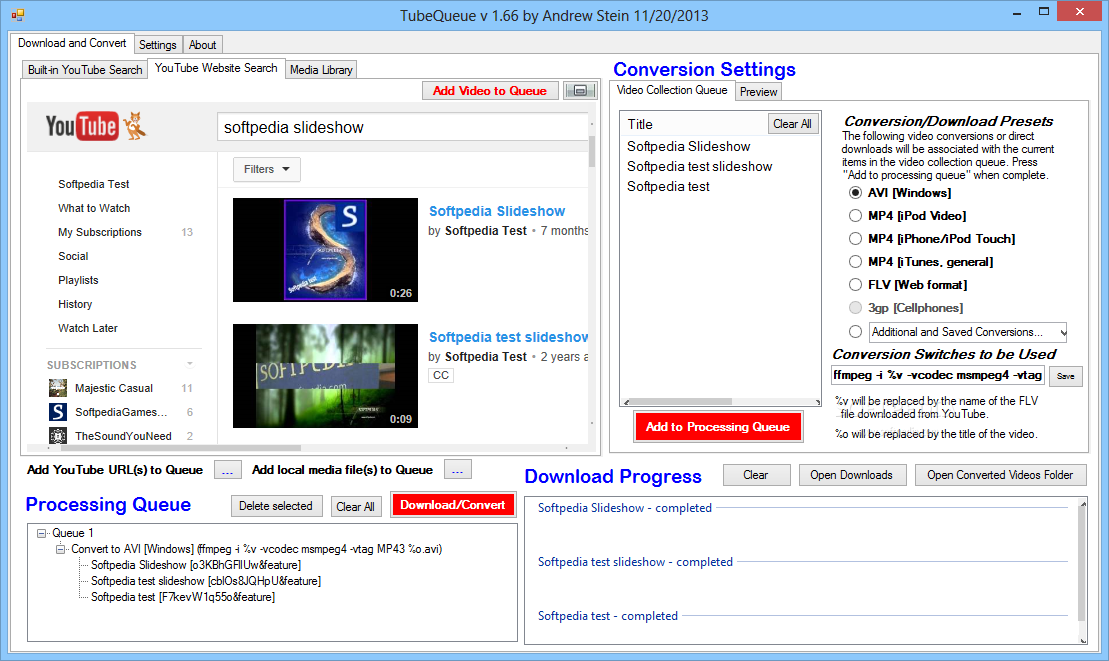Select Softpedia test slideshow in collection queue
Viewport: 1109px width, 661px height.
coord(699,166)
